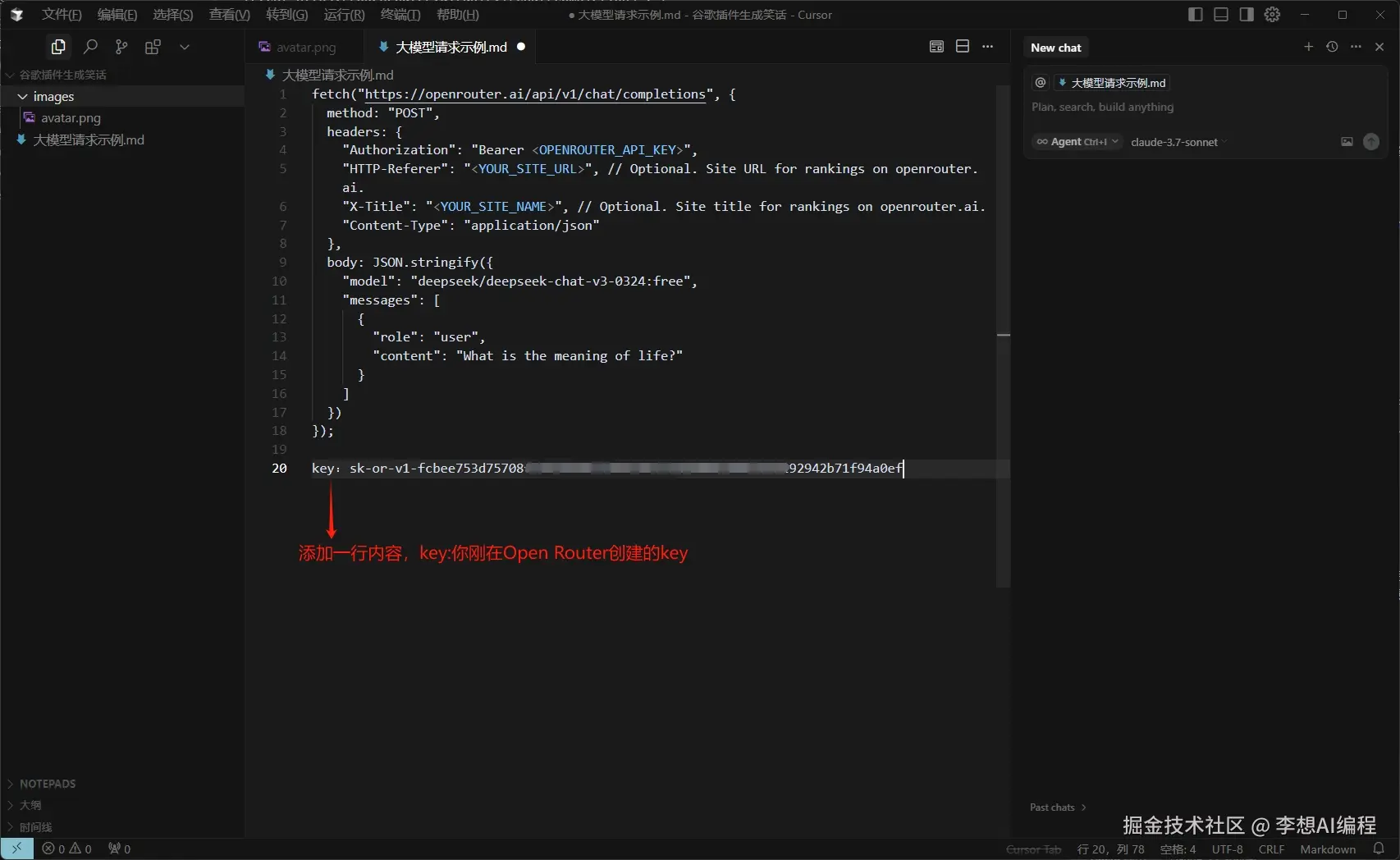Screen dimensions: 1400x860
Task: Click the line containing method: "POST"
Action: click(x=383, y=113)
